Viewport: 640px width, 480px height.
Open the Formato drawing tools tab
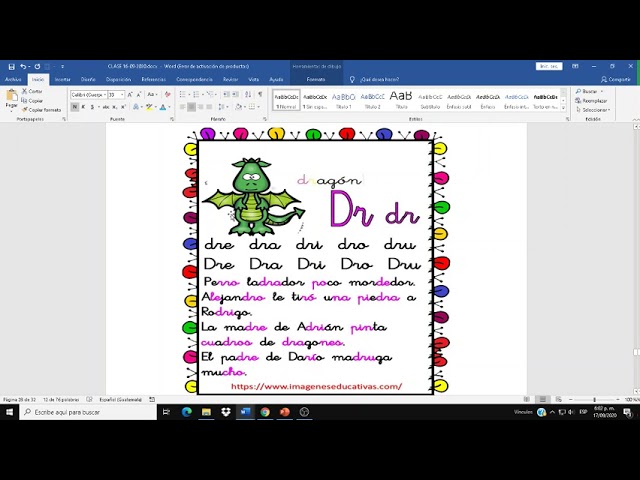point(316,80)
